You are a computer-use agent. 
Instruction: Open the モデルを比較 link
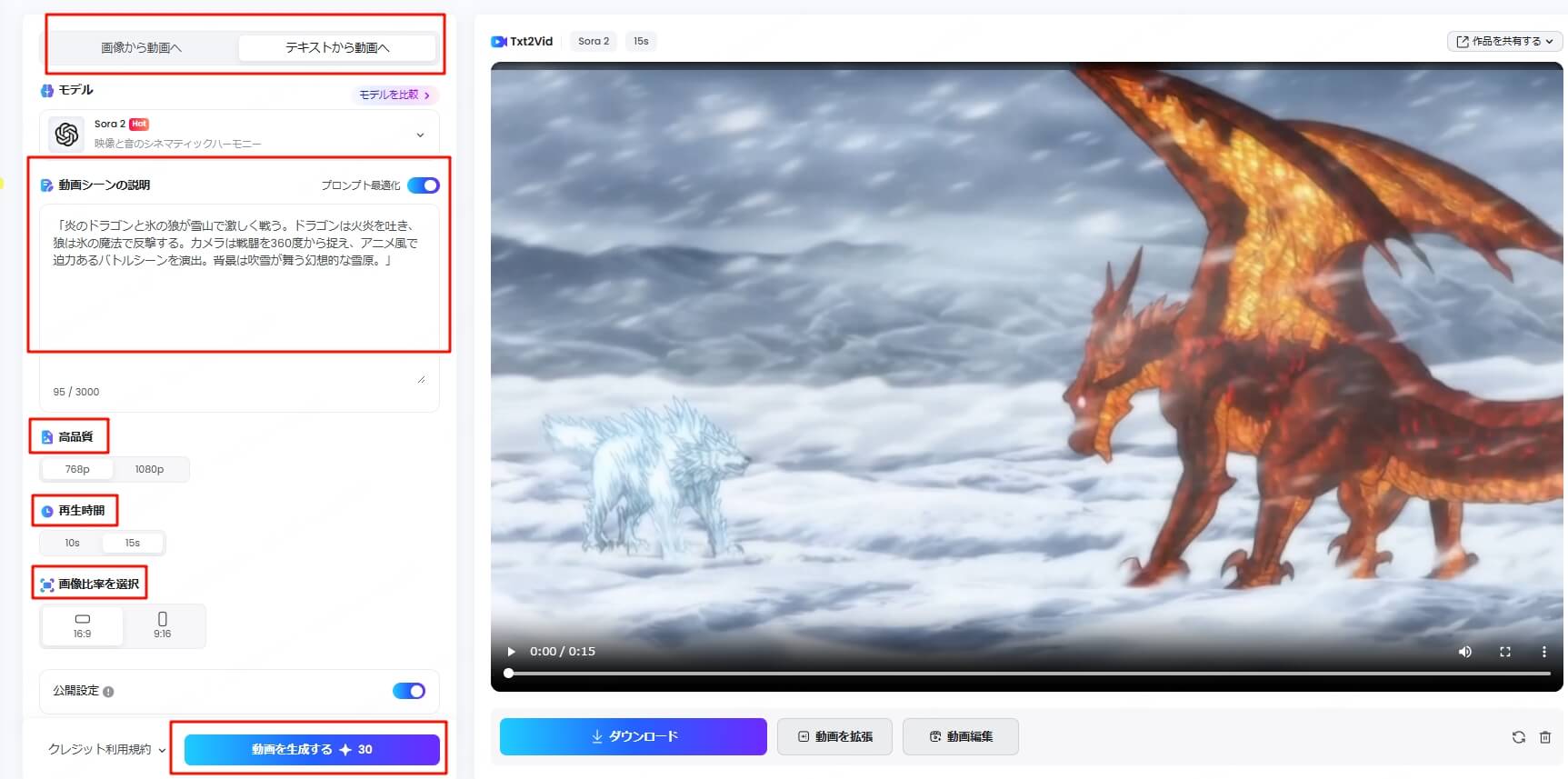pyautogui.click(x=394, y=95)
